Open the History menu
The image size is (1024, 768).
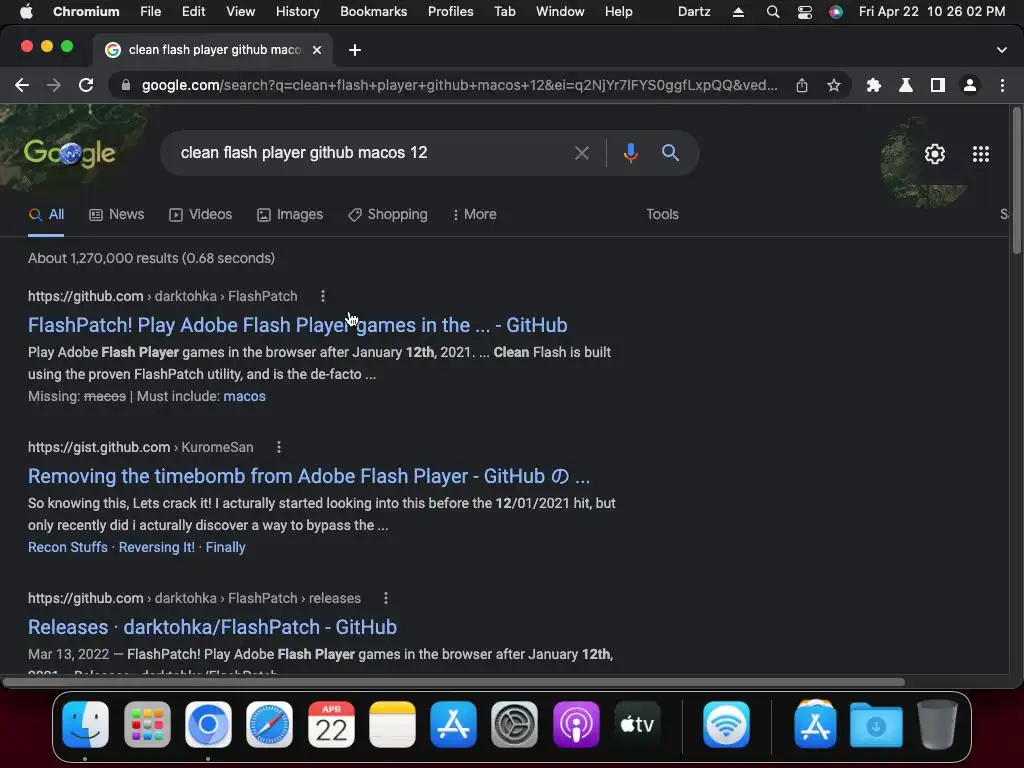(x=297, y=11)
